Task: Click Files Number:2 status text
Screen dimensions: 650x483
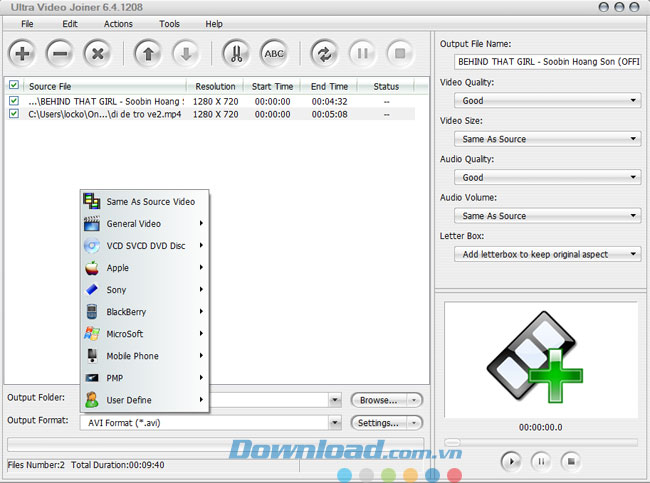Action: 36,465
